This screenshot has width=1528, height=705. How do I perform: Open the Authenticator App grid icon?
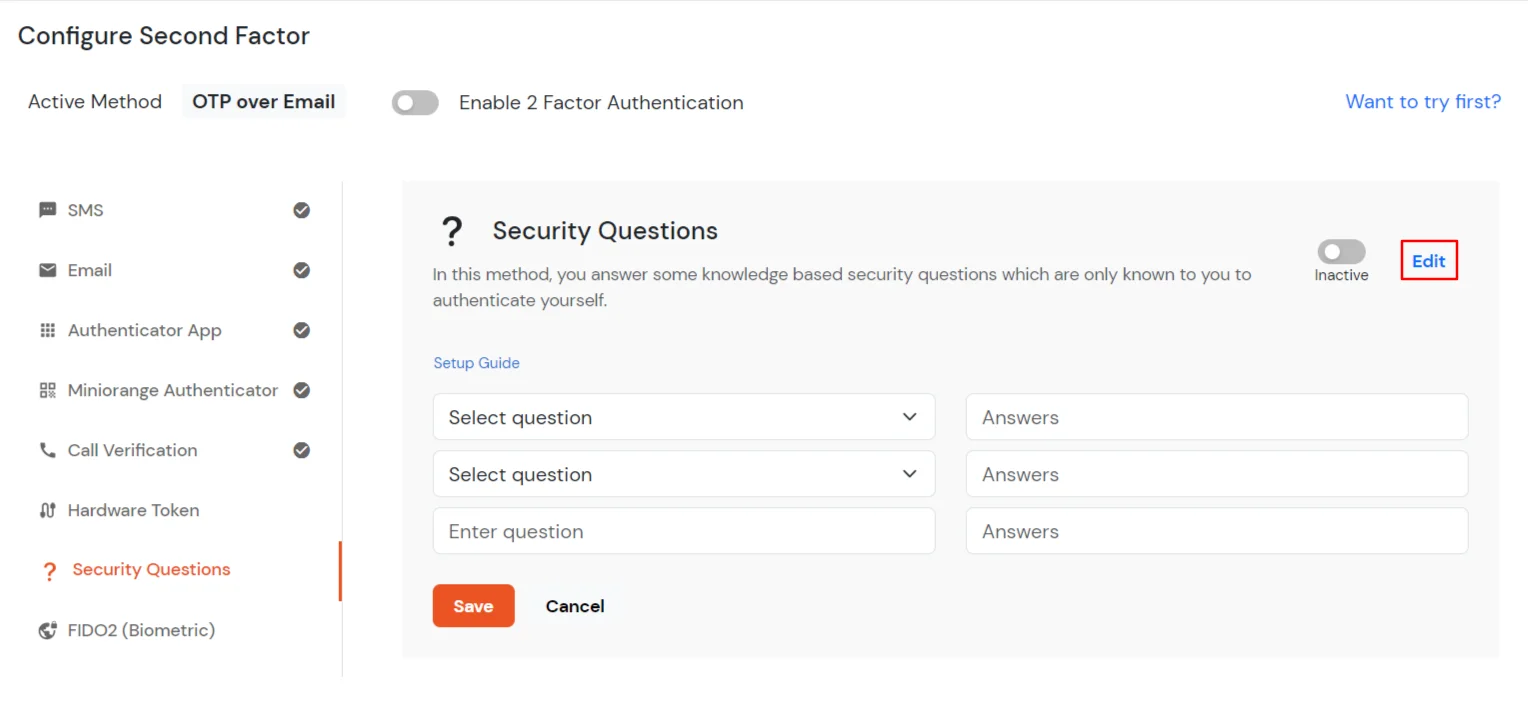click(47, 330)
